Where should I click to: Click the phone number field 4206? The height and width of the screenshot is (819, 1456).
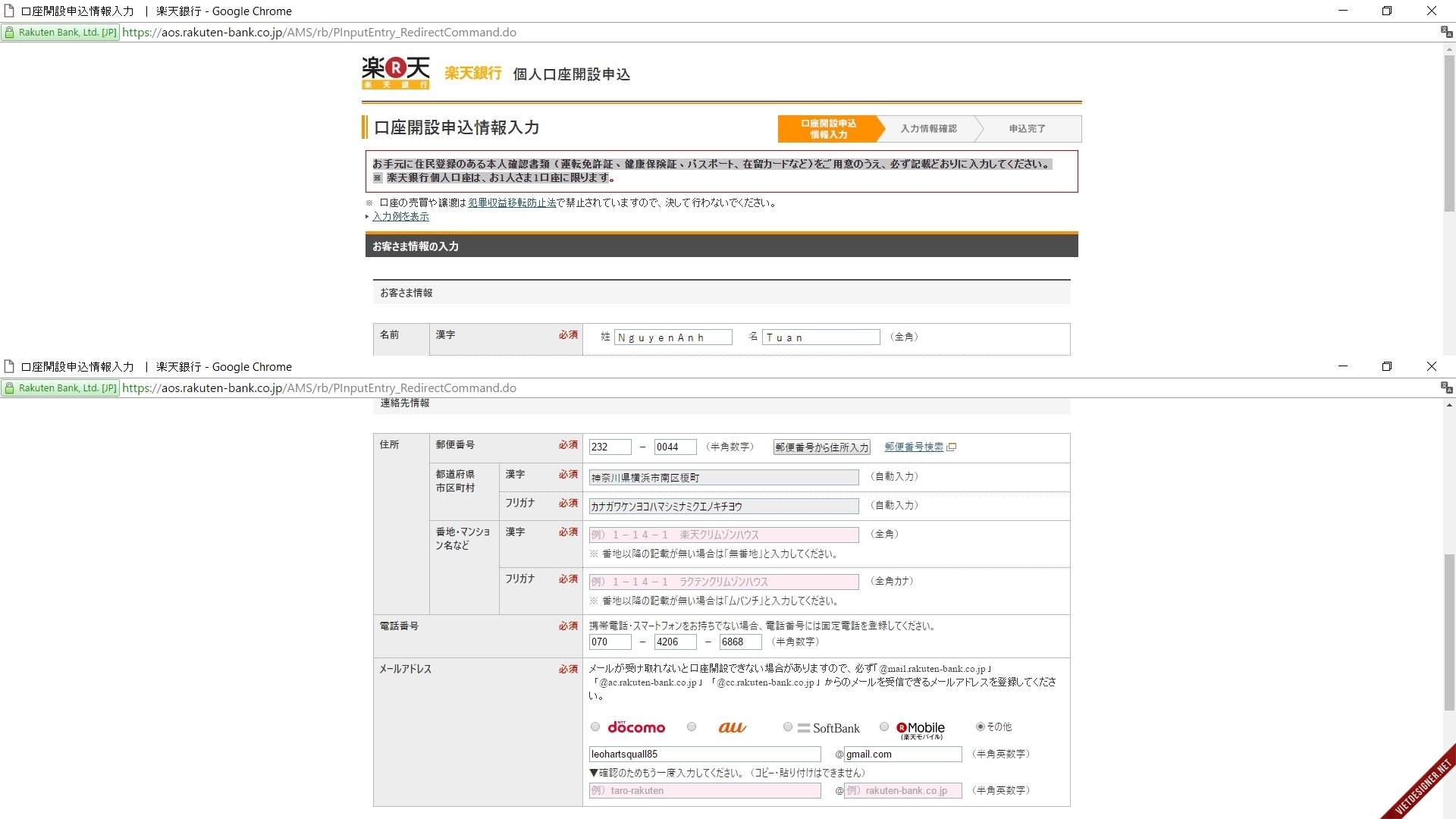[x=676, y=642]
